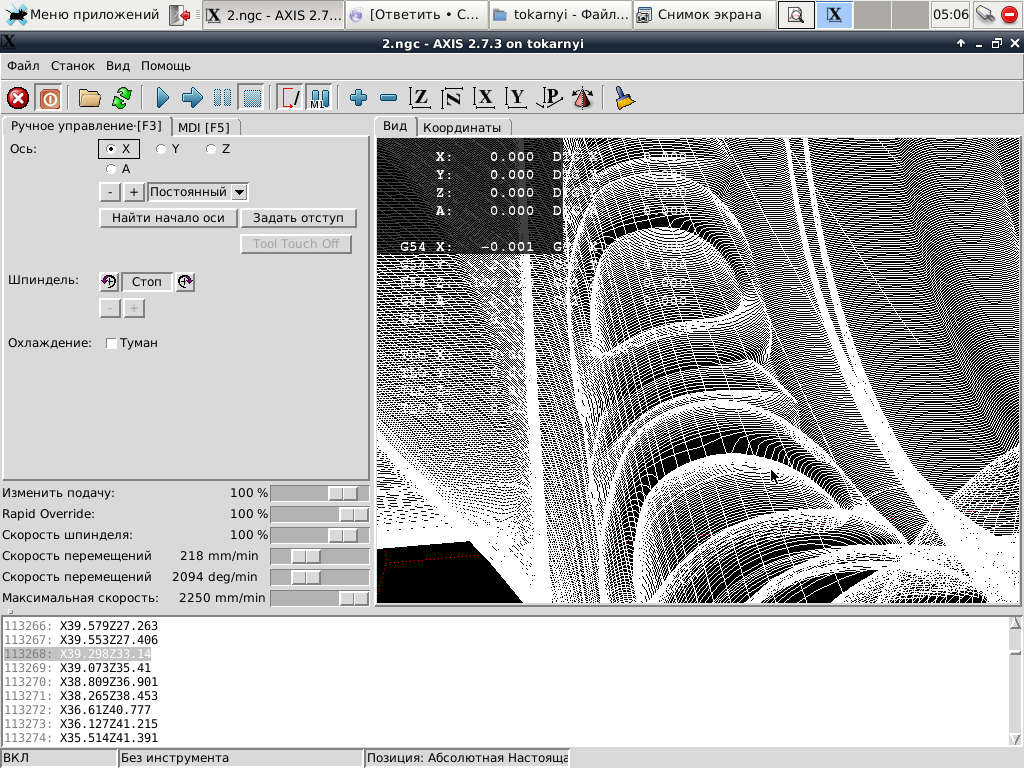Select the A axis radio button

(x=111, y=169)
